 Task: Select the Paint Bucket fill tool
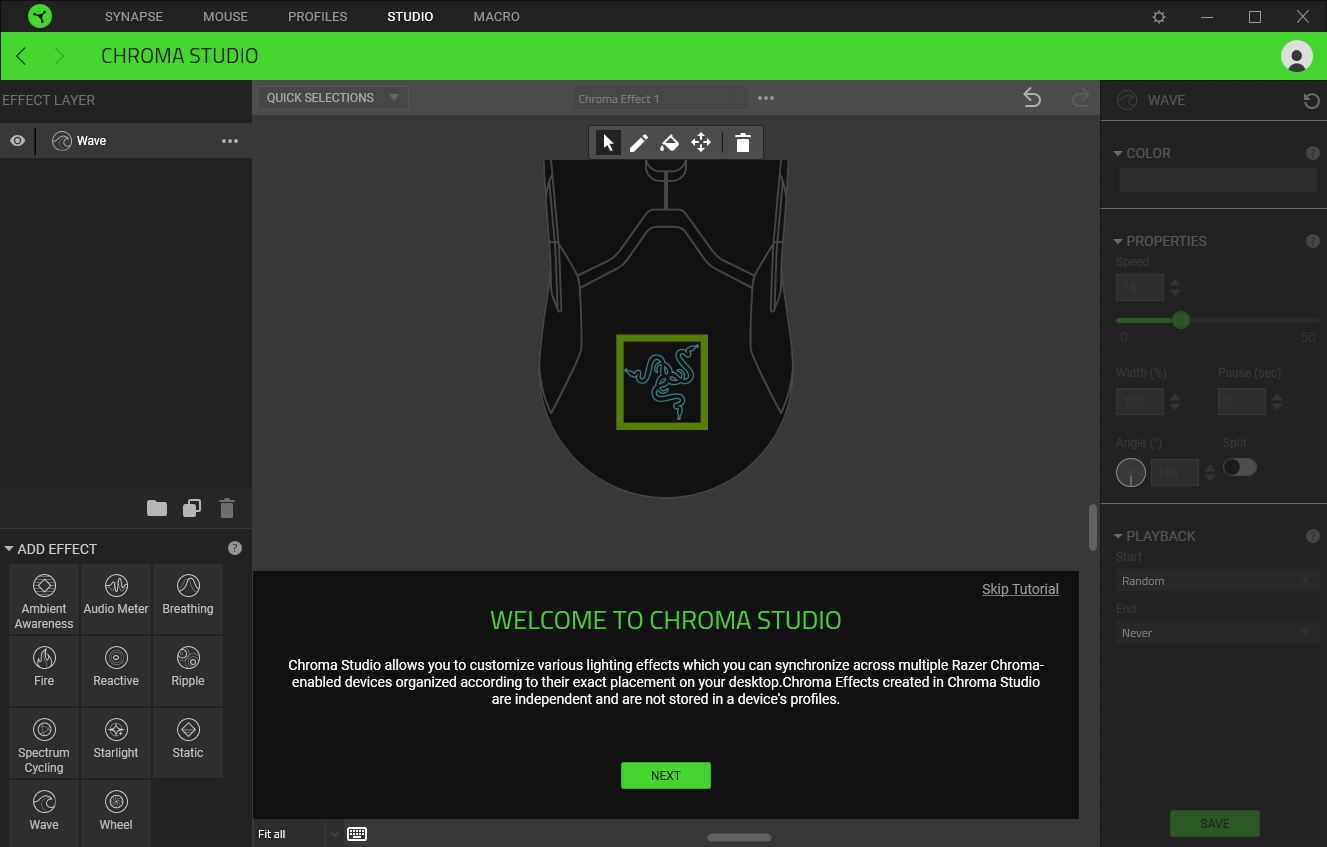[x=670, y=142]
